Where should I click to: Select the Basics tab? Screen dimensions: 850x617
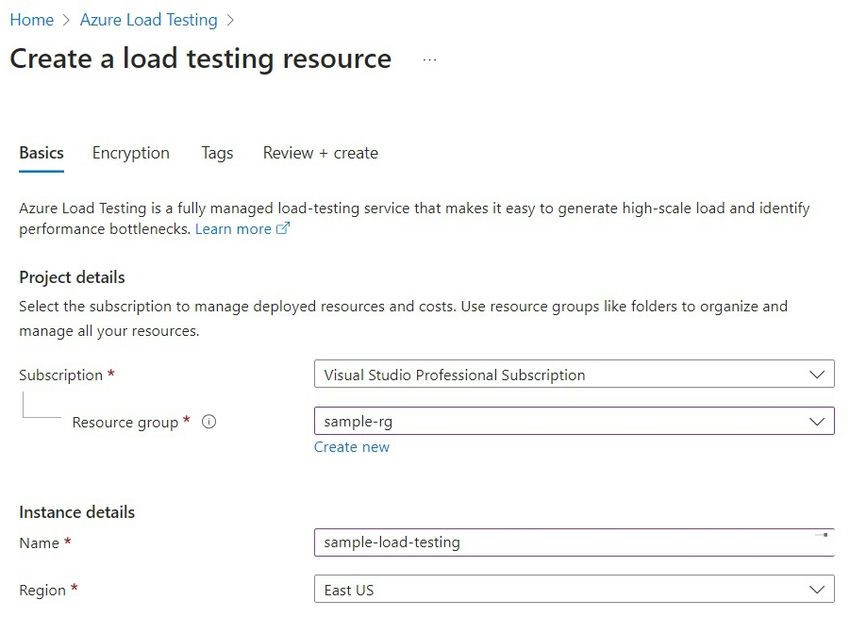point(40,153)
